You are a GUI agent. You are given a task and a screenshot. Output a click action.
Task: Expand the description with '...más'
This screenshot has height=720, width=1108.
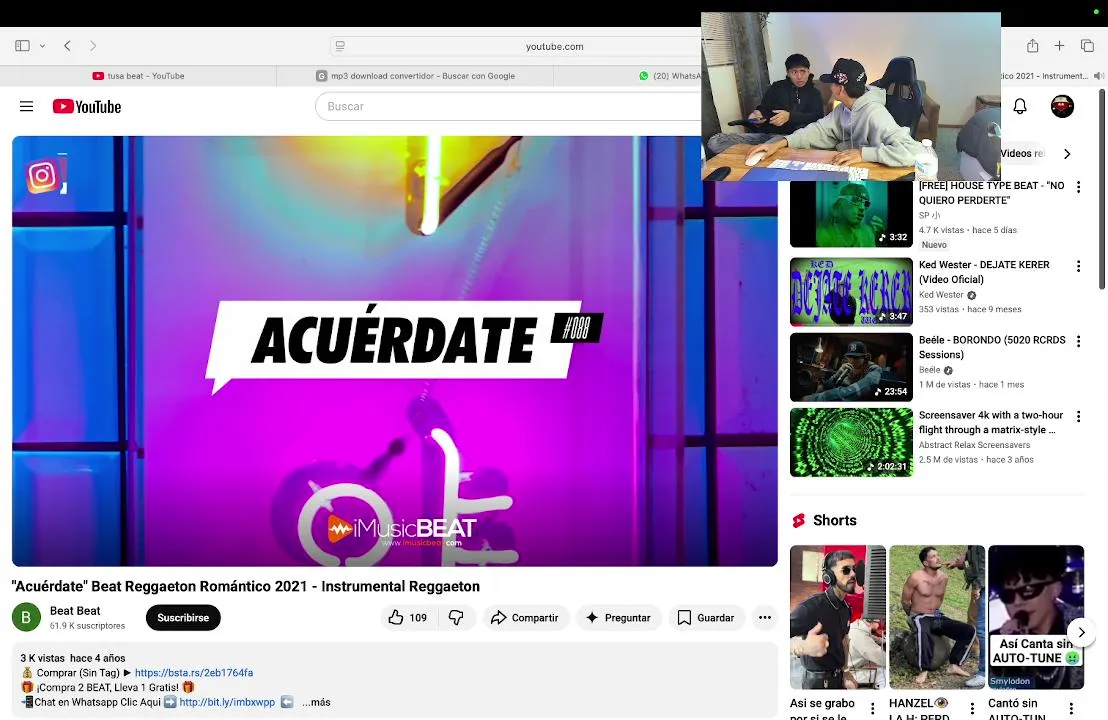click(316, 702)
